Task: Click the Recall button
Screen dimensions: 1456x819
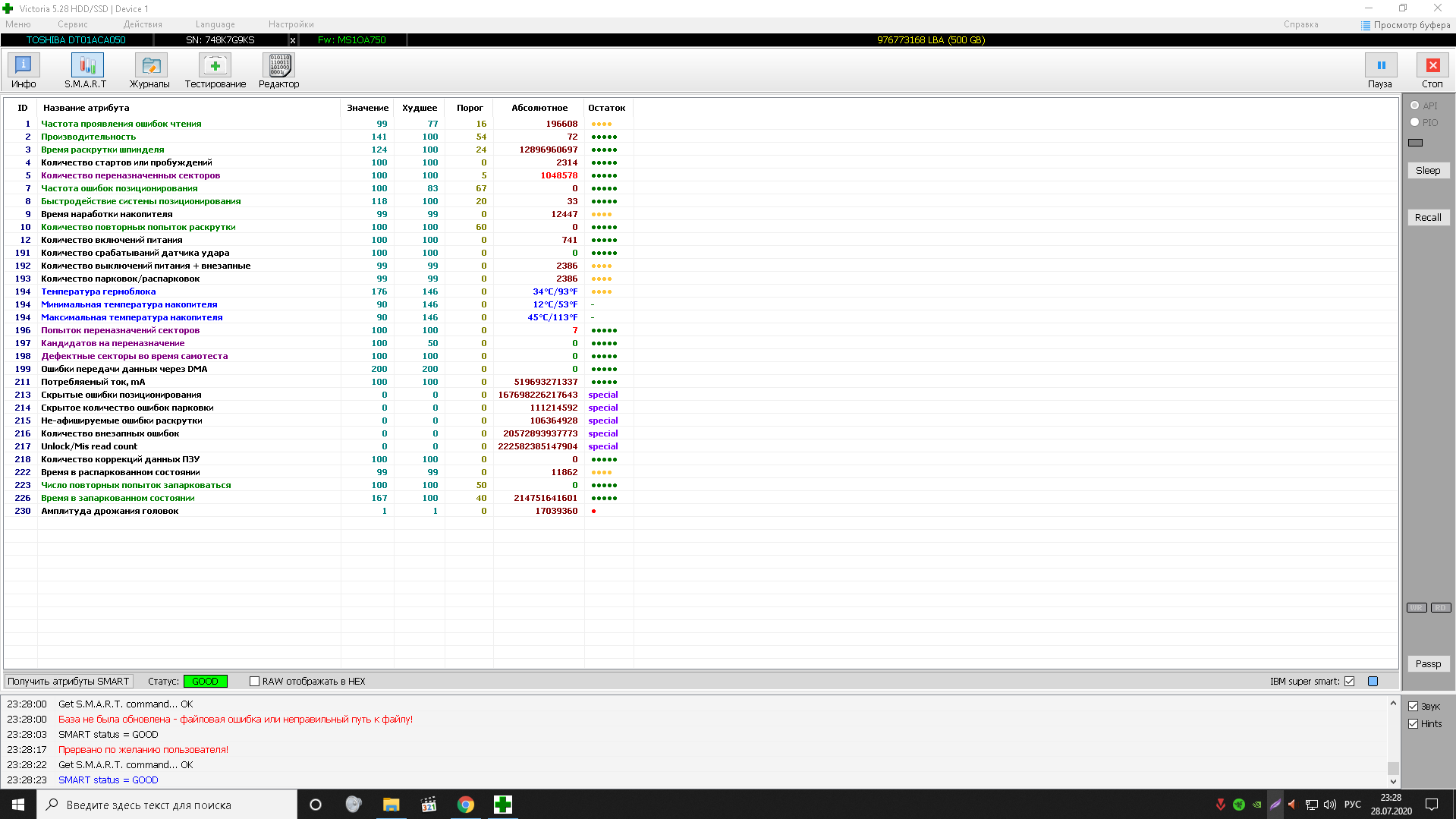Action: click(1428, 218)
